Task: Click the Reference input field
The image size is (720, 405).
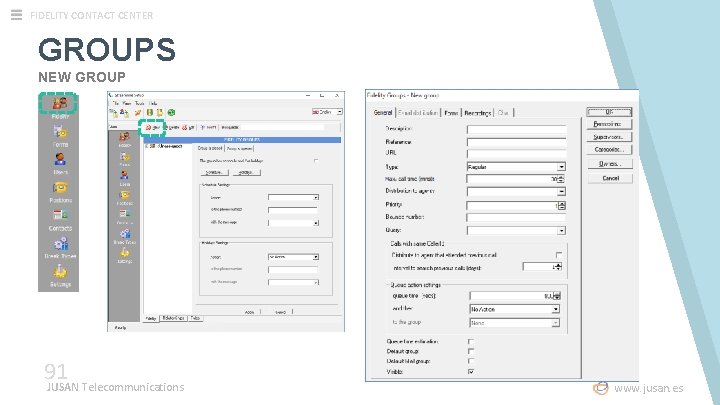Action: pyautogui.click(x=516, y=142)
